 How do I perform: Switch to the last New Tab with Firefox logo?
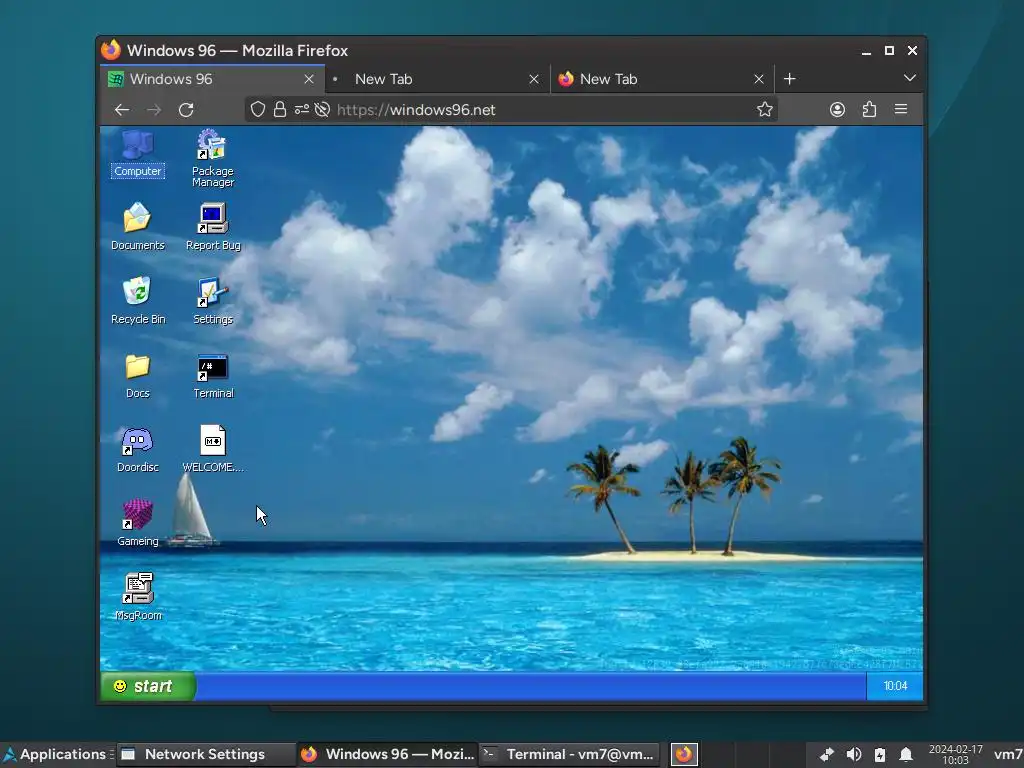coord(663,79)
